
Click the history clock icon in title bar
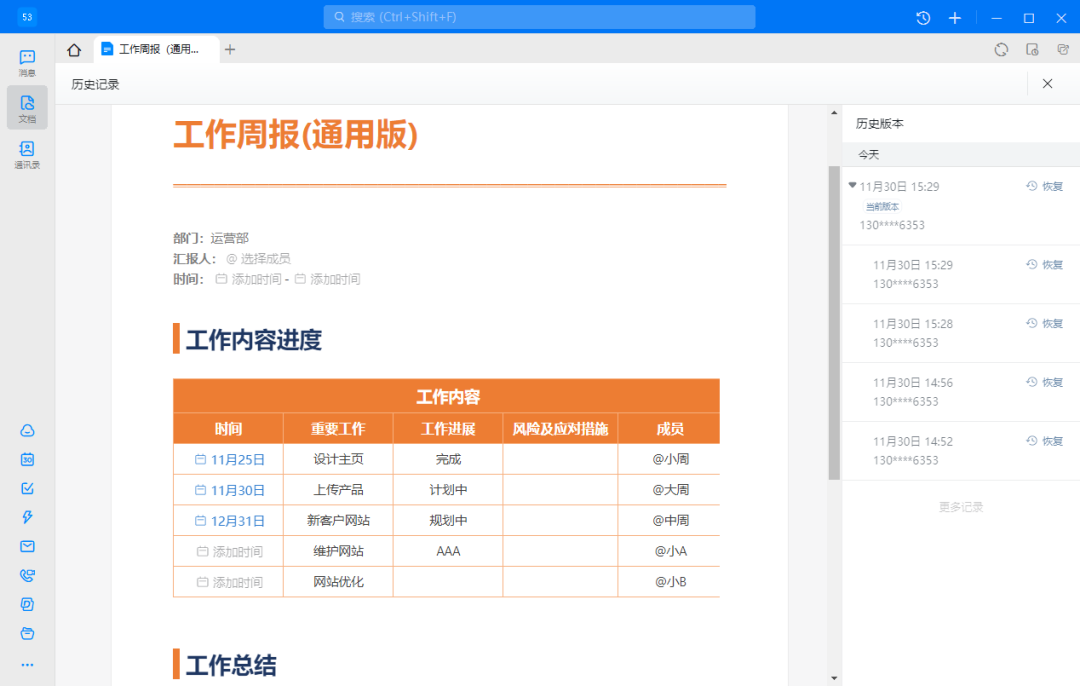[x=923, y=18]
